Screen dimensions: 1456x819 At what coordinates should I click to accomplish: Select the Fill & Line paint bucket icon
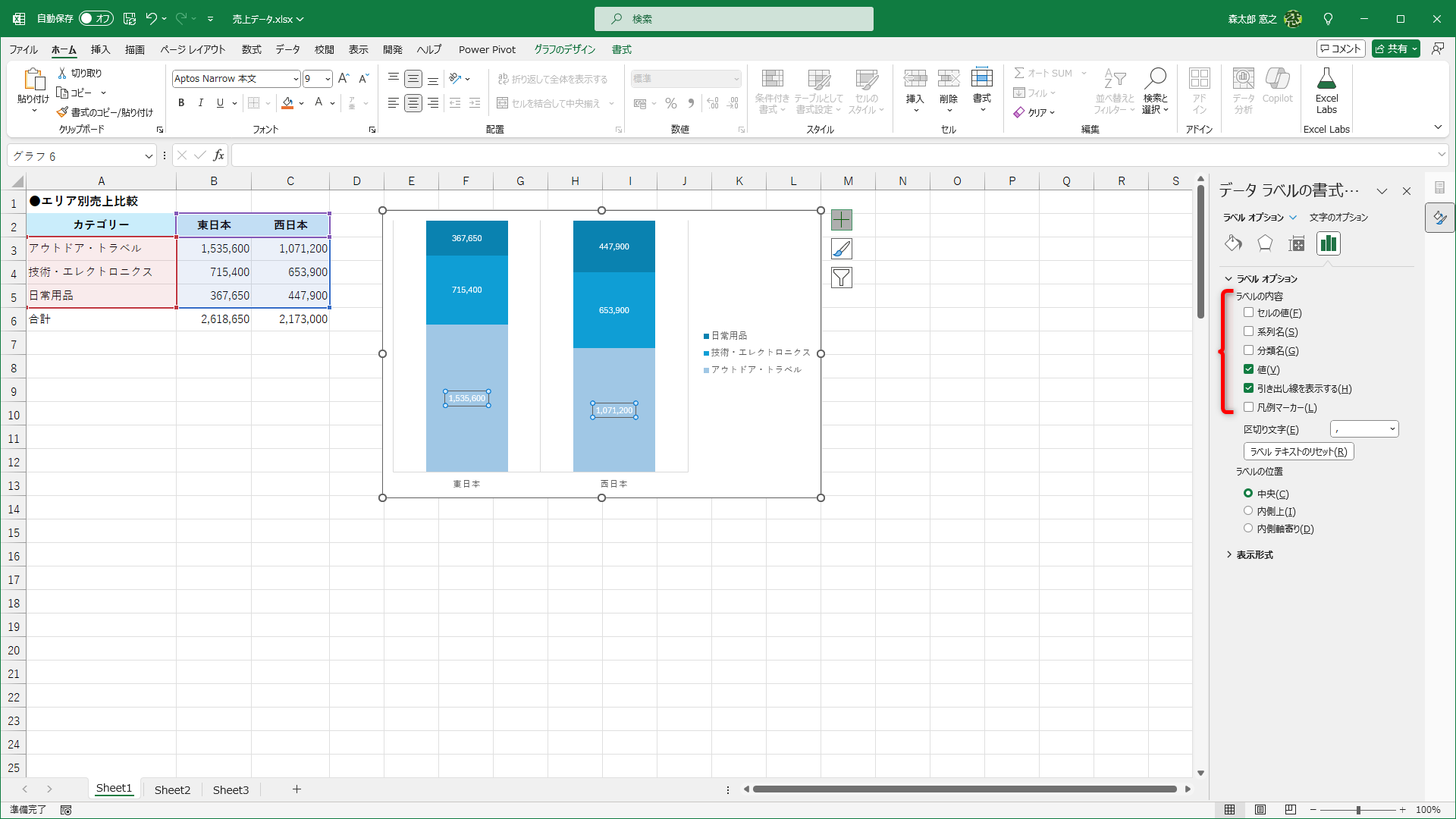coord(1233,243)
